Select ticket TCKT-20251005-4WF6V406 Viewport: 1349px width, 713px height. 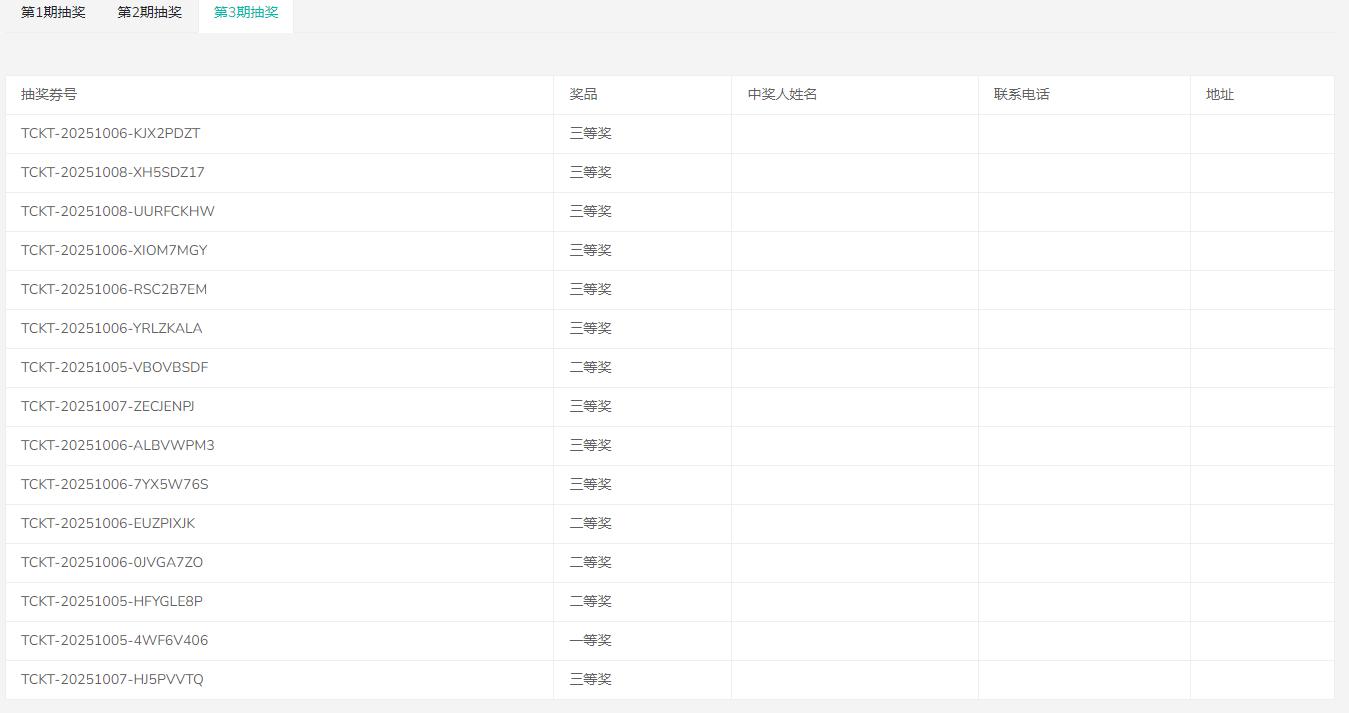[x=114, y=641]
